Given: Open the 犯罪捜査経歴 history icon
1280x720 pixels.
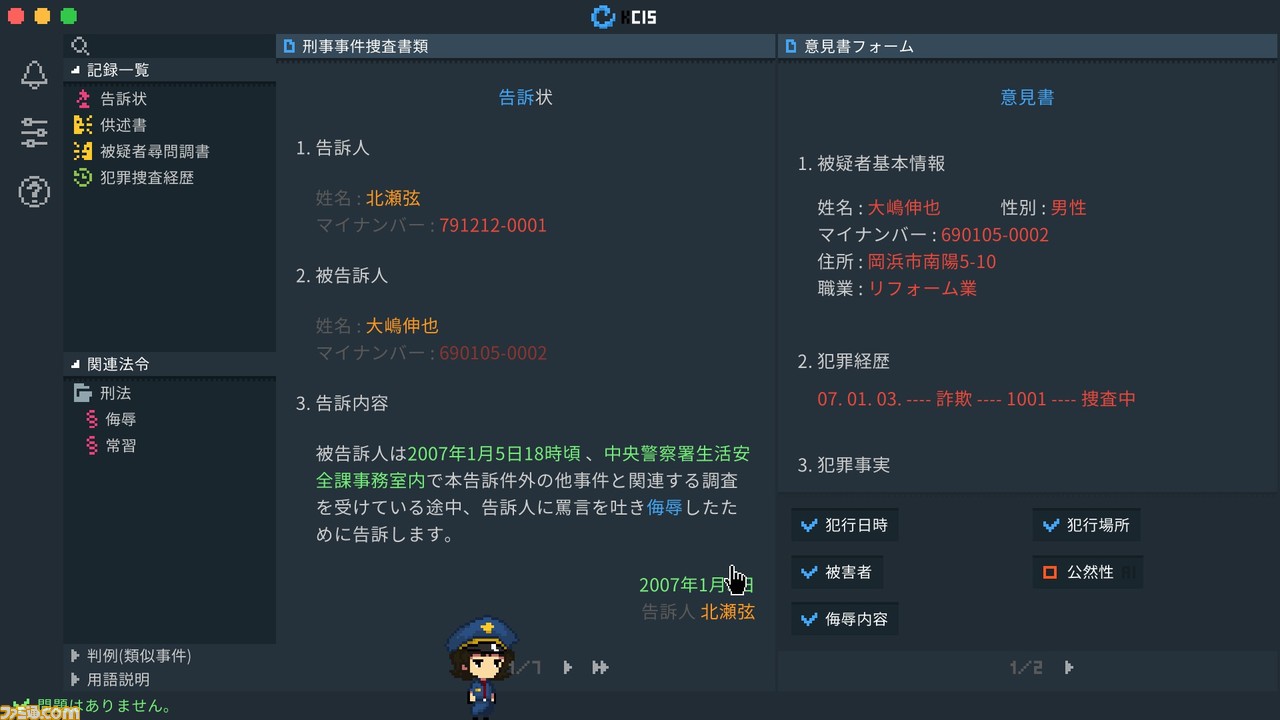Looking at the screenshot, I should [x=83, y=177].
